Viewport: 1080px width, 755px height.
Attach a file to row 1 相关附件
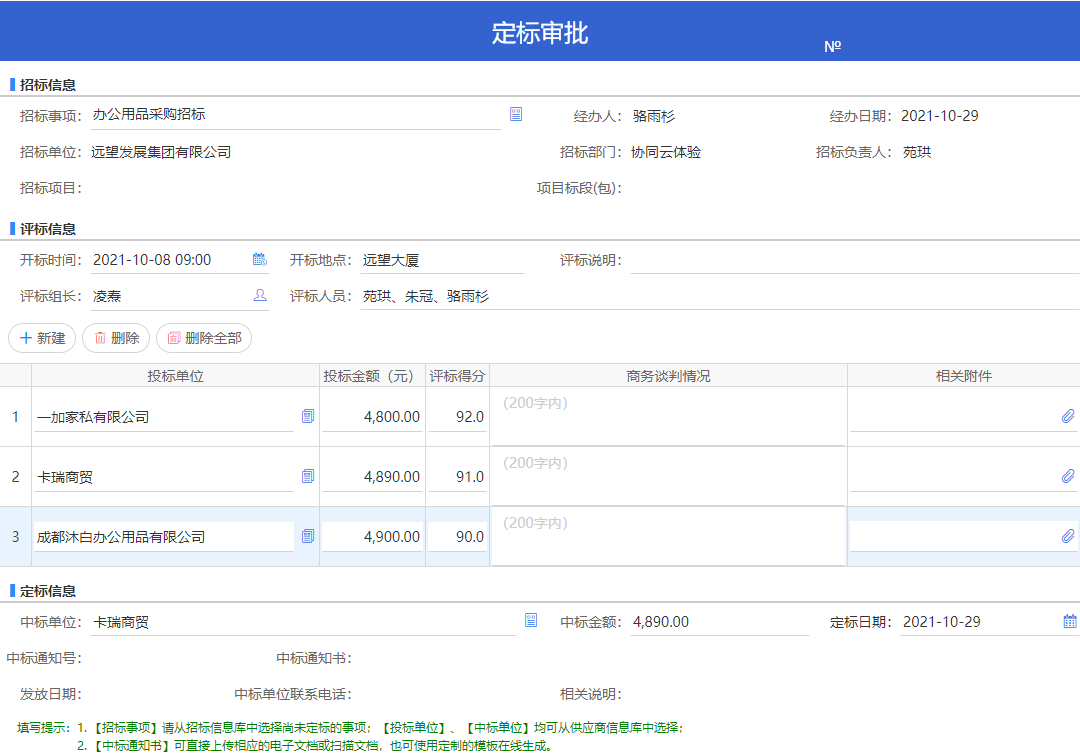pos(1068,416)
